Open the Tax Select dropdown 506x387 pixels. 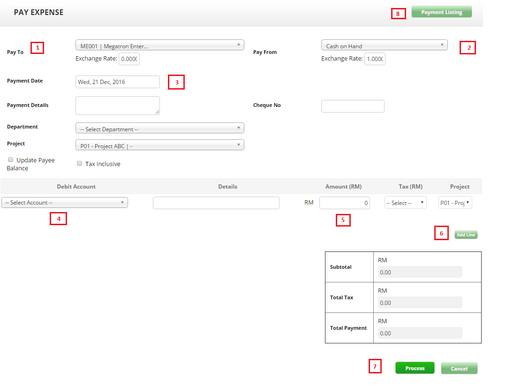point(405,203)
